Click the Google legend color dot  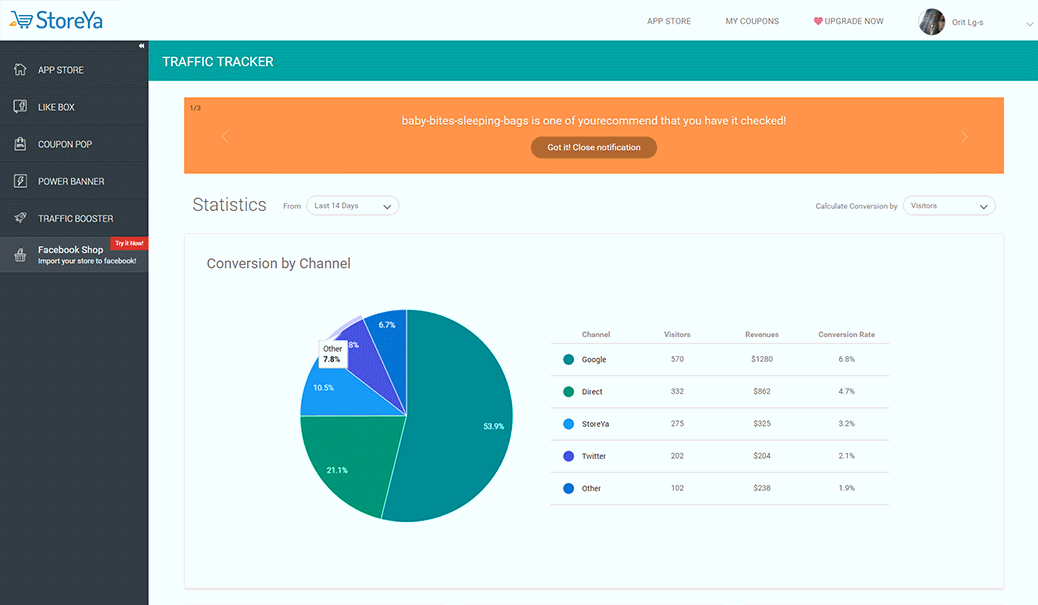click(x=568, y=359)
